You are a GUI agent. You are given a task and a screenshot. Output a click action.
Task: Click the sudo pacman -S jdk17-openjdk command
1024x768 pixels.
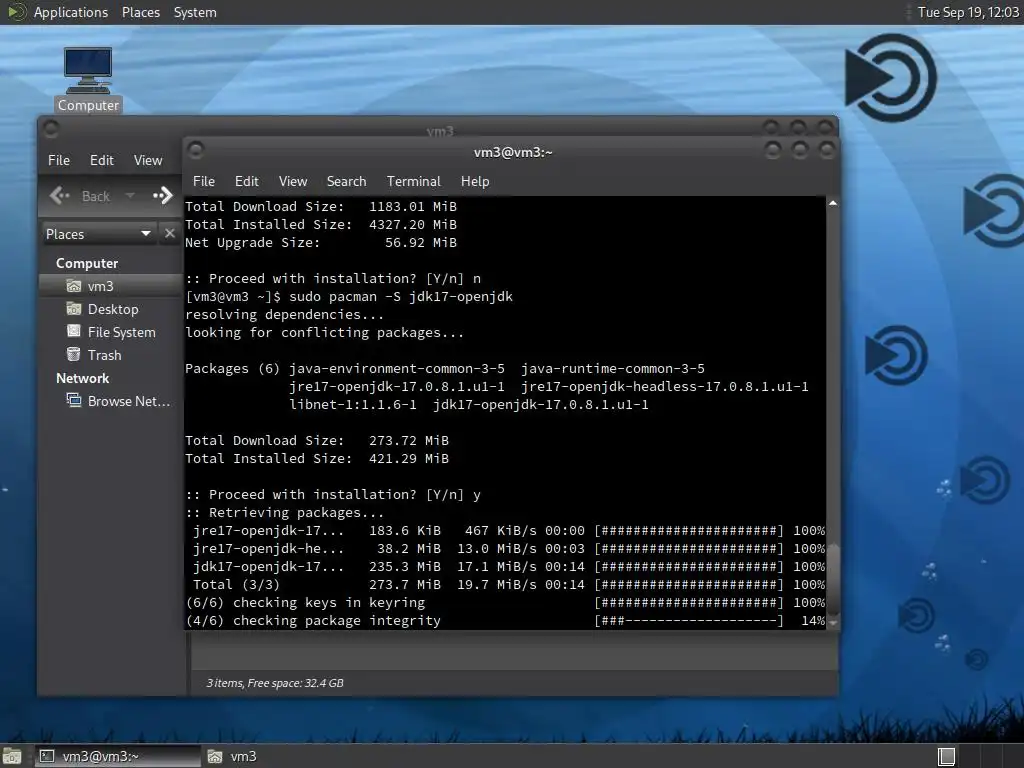coord(401,296)
